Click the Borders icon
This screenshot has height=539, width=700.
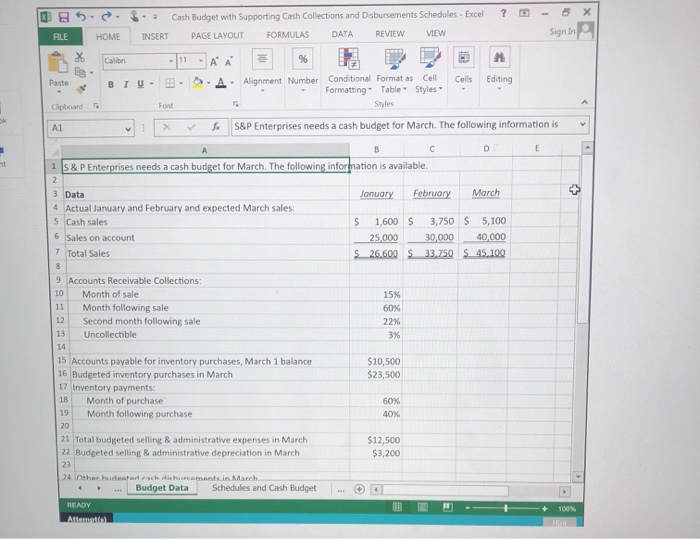pyautogui.click(x=170, y=84)
